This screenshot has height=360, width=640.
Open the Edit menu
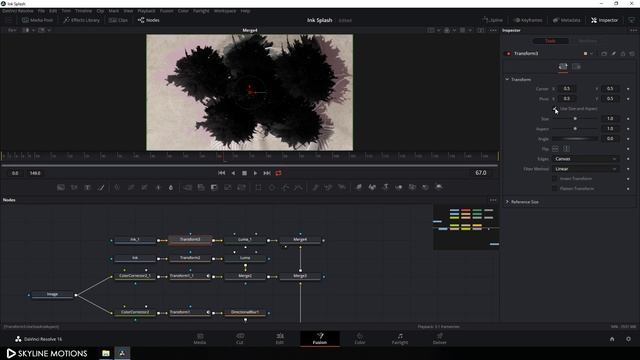[53, 11]
